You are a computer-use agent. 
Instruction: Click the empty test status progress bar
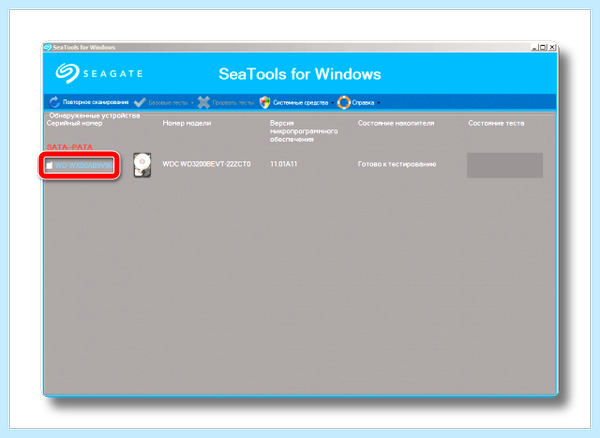coord(505,165)
